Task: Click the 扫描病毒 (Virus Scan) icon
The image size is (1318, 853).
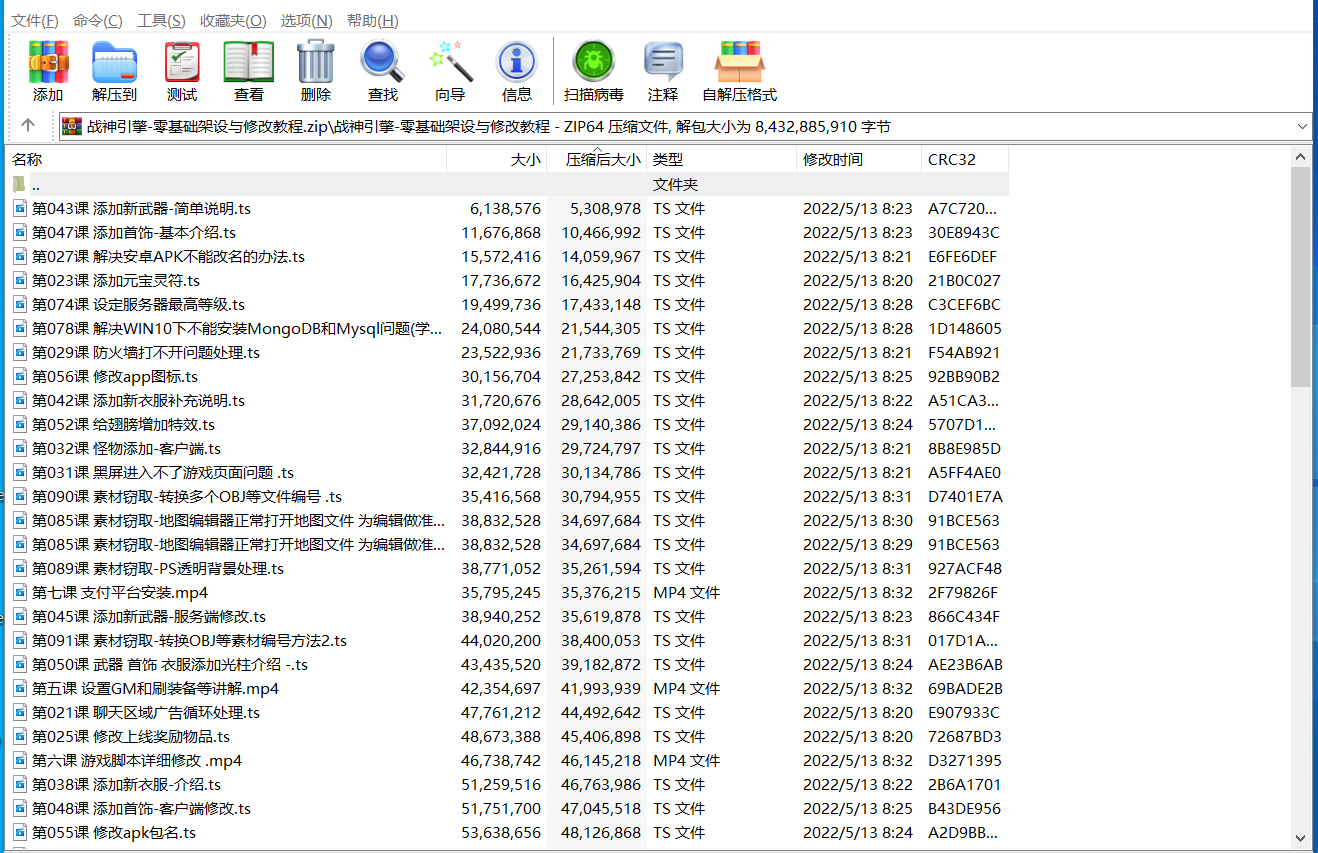Action: 594,70
